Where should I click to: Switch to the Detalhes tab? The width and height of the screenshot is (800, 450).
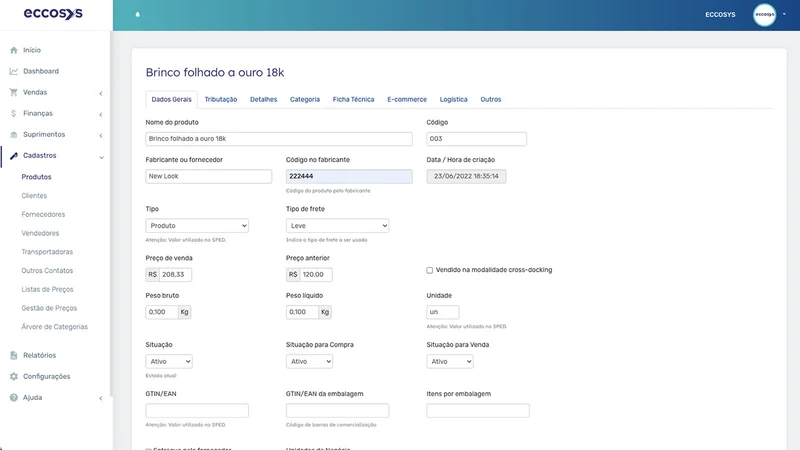click(263, 99)
